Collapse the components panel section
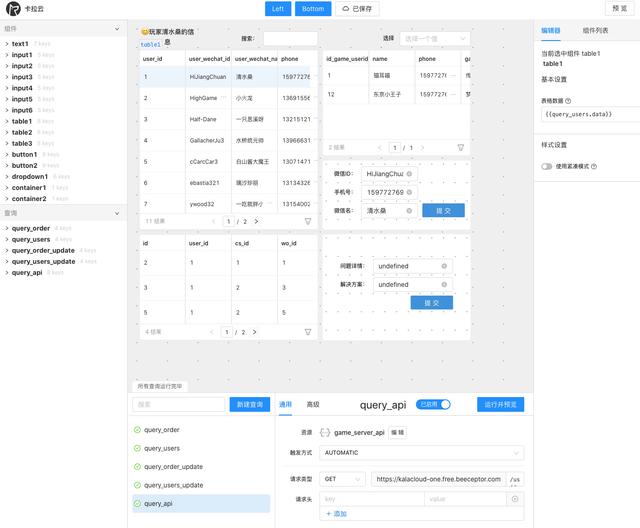This screenshot has width=640, height=528. coord(117,29)
